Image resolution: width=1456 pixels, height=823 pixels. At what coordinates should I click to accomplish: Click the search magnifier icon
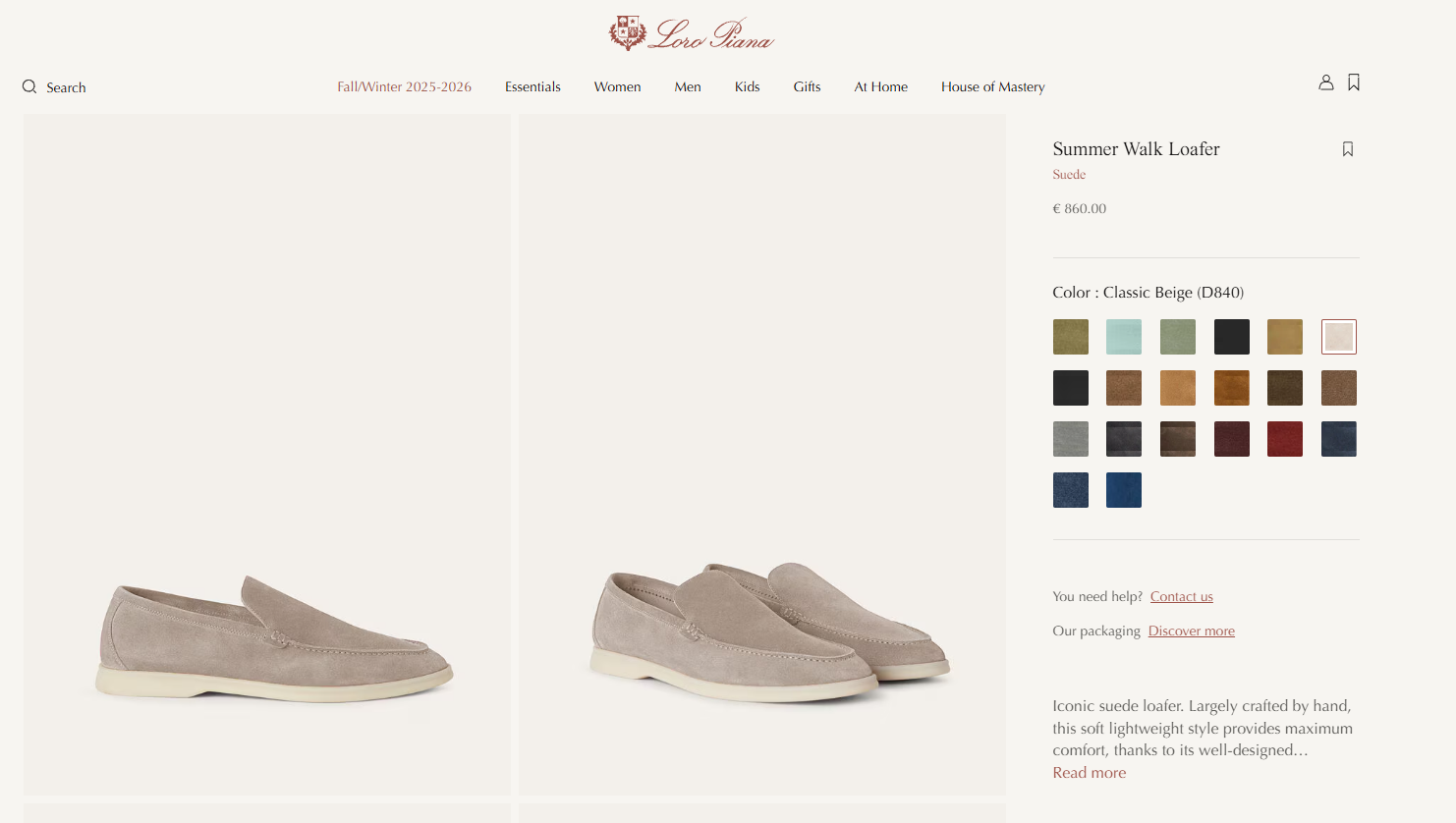click(29, 86)
